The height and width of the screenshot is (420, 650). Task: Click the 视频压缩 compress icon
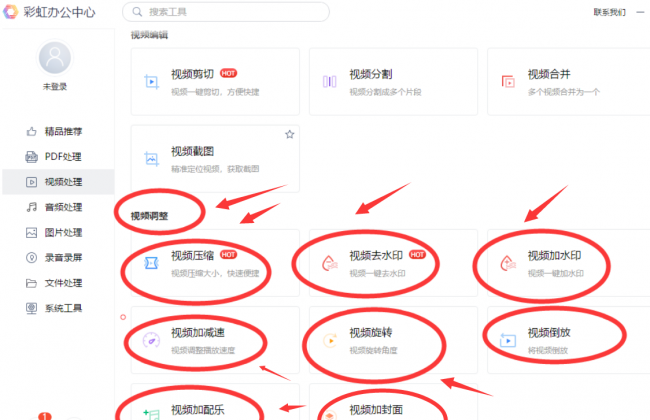point(151,263)
